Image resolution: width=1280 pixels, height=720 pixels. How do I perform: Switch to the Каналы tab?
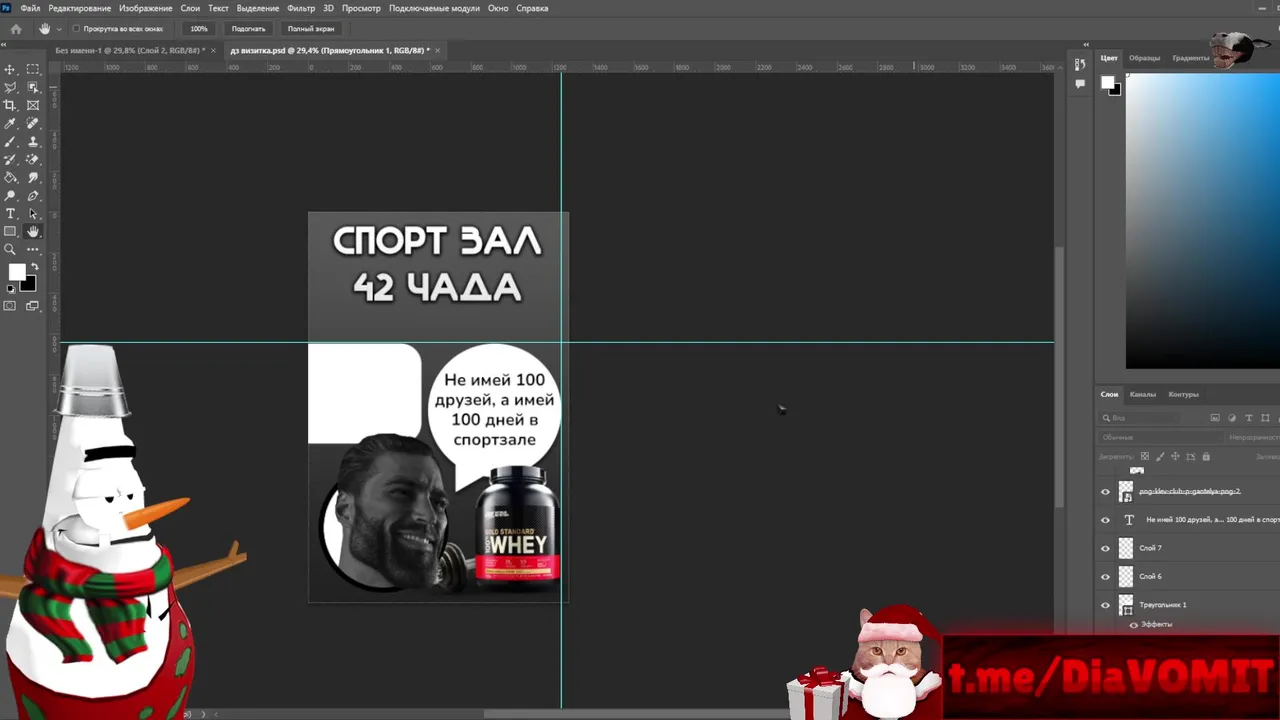click(x=1143, y=394)
